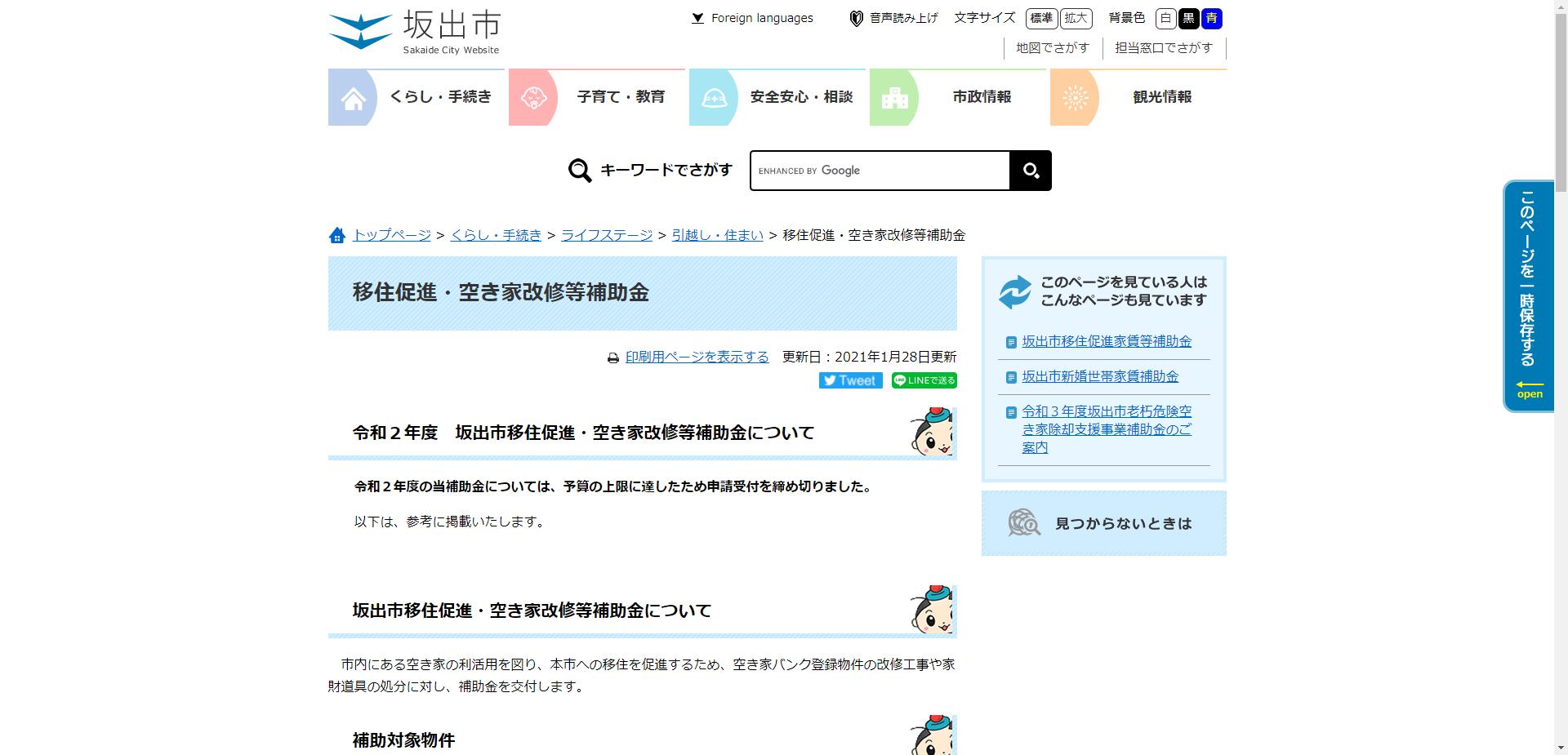The width and height of the screenshot is (1568, 755).
Task: Click the magnifying glass search button
Action: (1031, 171)
